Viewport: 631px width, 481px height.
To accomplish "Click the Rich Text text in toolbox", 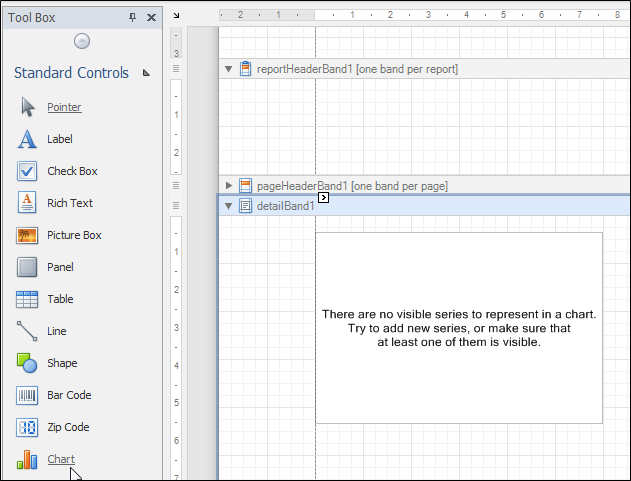I will coord(70,203).
